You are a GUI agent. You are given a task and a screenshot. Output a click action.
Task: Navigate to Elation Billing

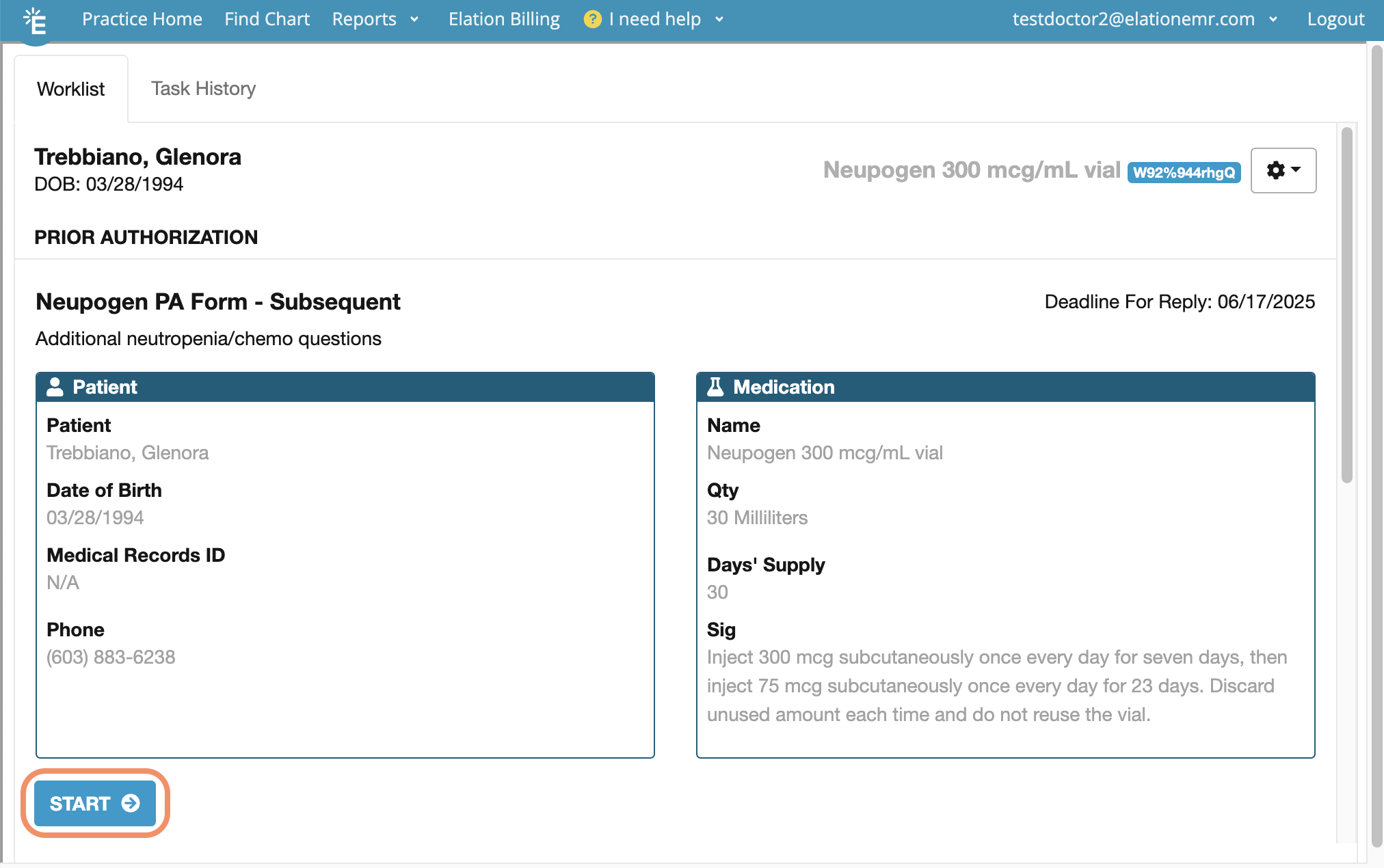(504, 19)
